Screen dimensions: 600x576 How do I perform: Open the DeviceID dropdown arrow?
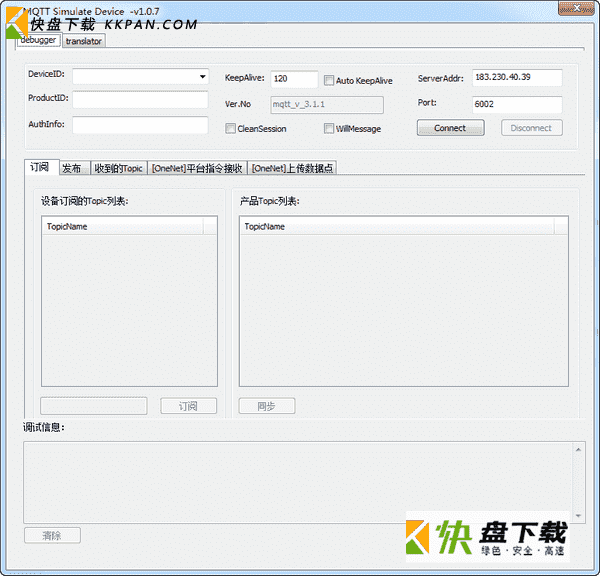click(202, 77)
